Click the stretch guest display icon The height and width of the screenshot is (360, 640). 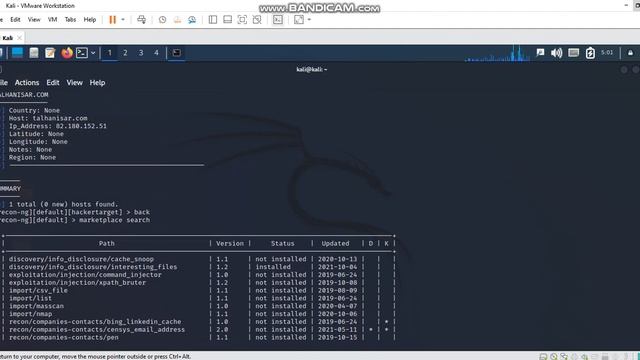coord(299,20)
